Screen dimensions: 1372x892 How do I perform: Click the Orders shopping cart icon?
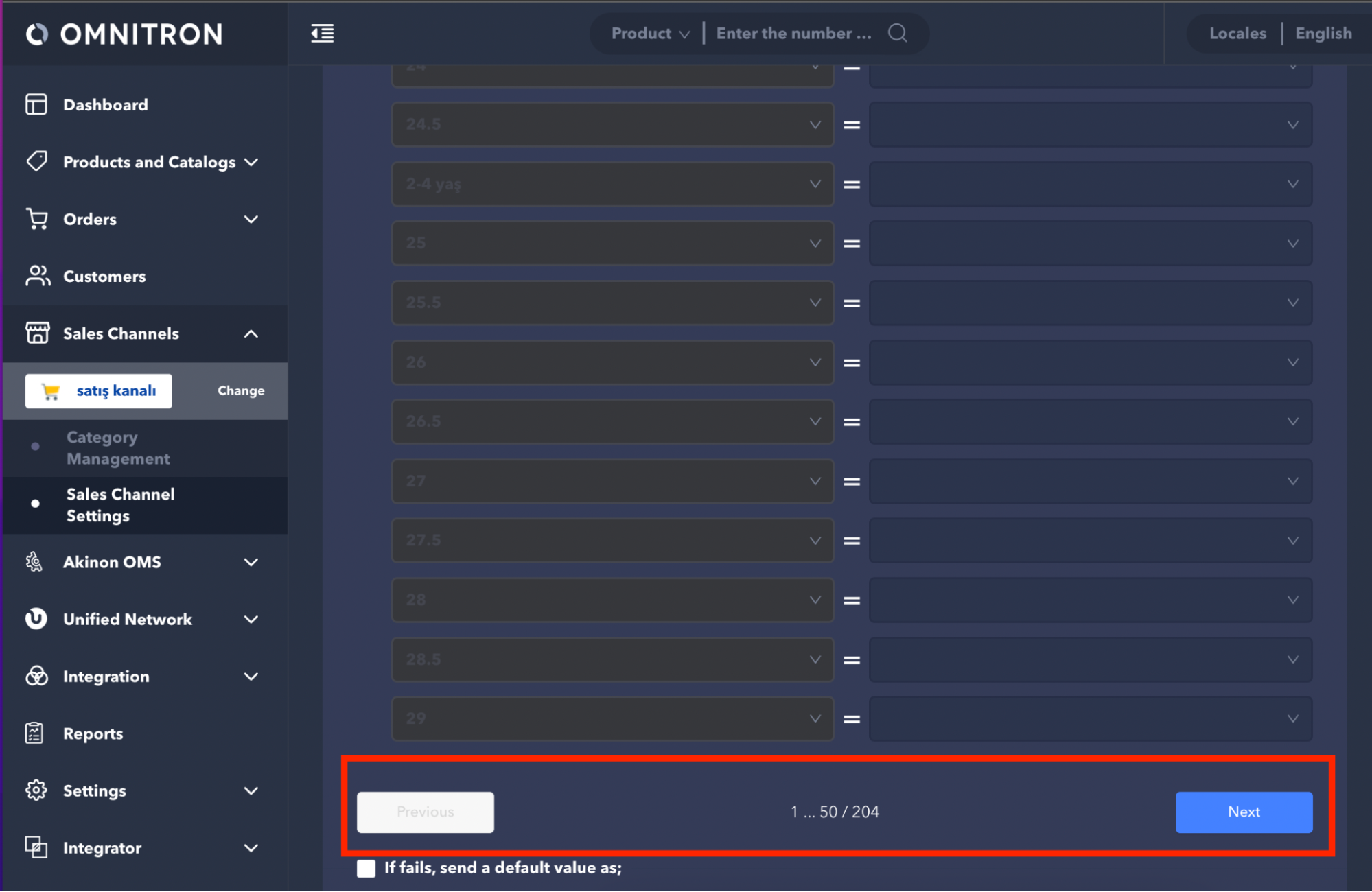point(37,219)
